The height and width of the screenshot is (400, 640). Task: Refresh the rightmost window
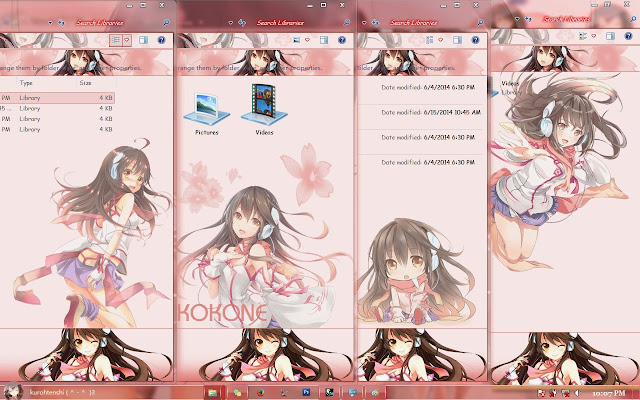coord(528,19)
